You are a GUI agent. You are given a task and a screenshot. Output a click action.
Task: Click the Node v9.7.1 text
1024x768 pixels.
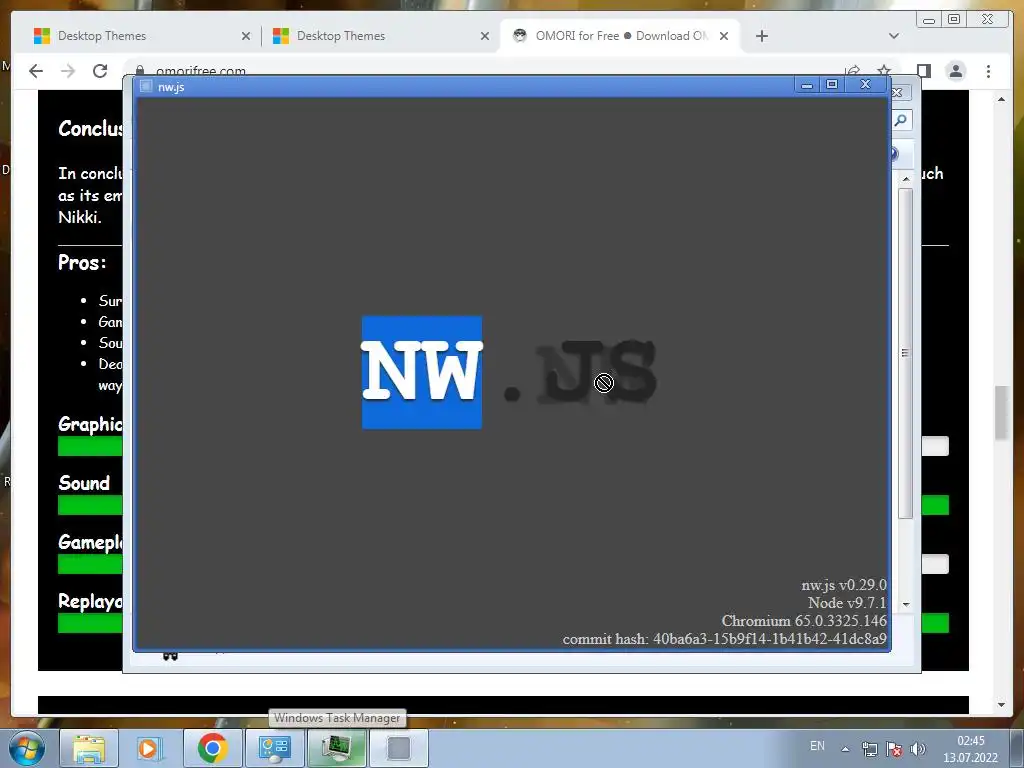click(x=847, y=603)
